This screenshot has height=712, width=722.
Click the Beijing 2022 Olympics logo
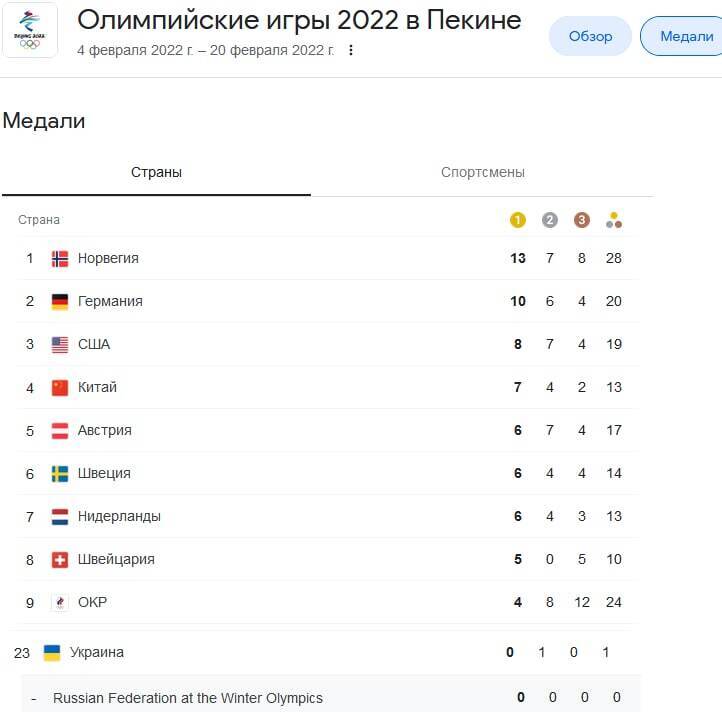[30, 29]
